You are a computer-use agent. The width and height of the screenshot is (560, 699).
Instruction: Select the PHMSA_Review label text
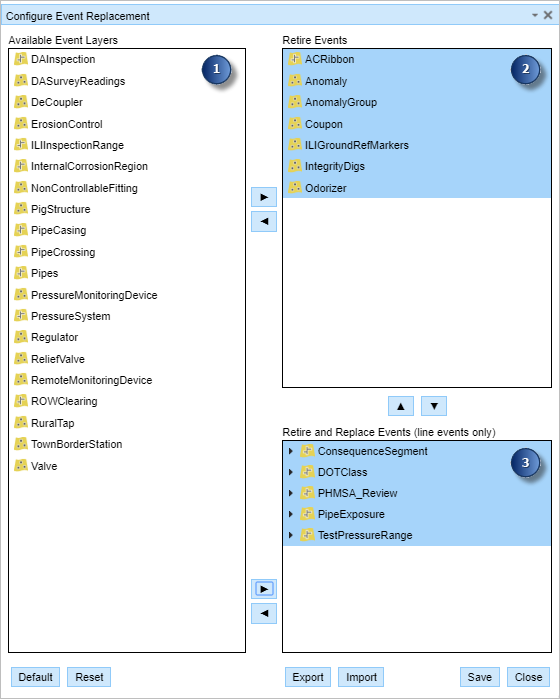coord(357,493)
